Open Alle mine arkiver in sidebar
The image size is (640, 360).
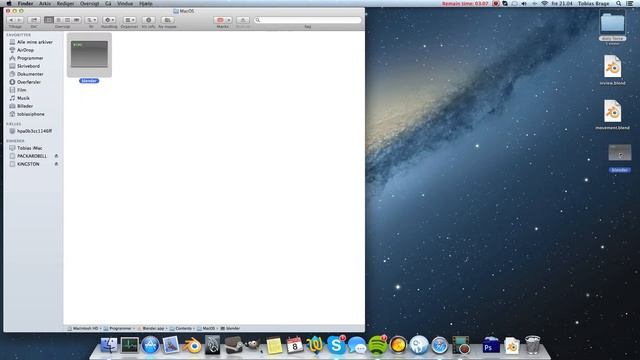click(35, 42)
